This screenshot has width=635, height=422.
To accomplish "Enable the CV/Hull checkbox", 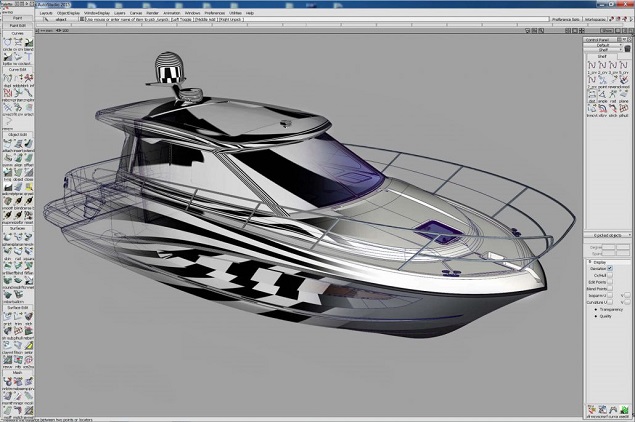I will click(x=610, y=276).
